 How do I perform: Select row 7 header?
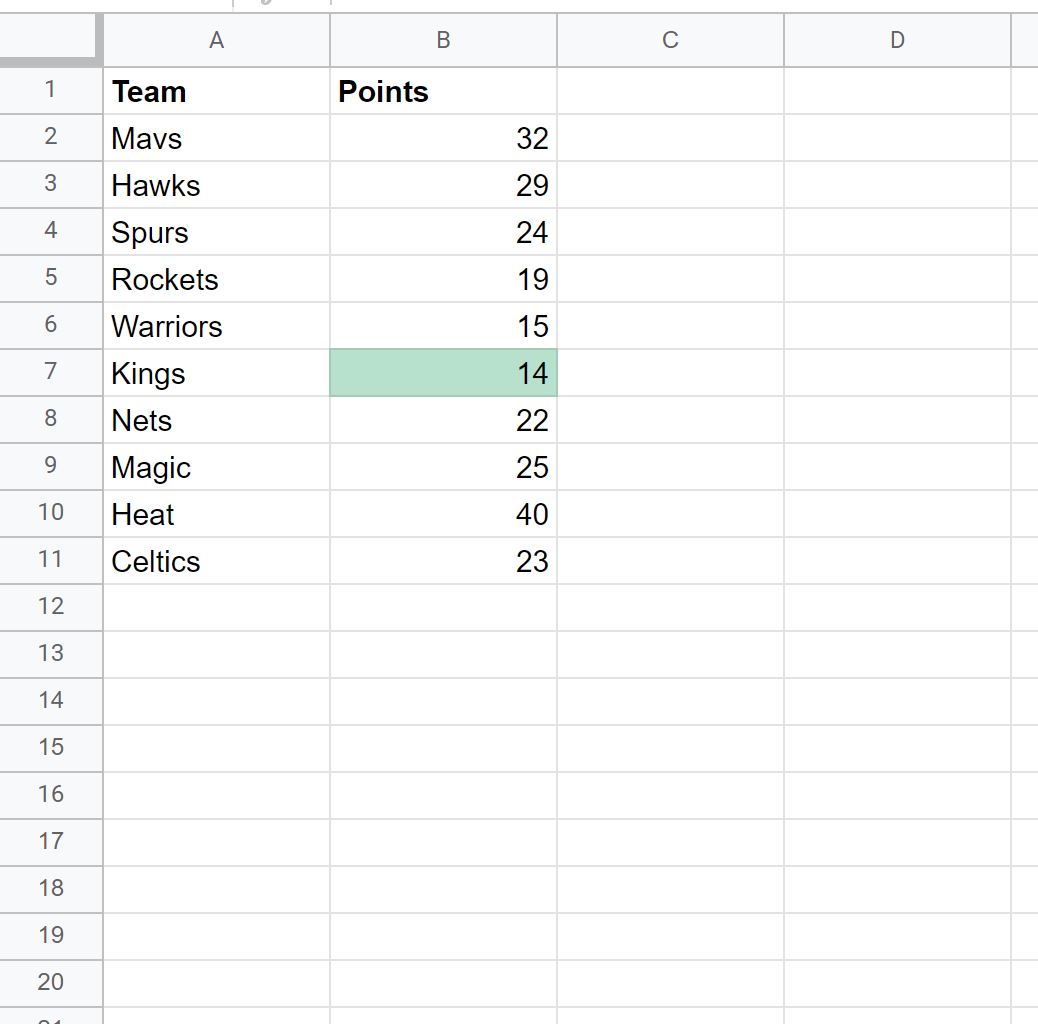(51, 373)
